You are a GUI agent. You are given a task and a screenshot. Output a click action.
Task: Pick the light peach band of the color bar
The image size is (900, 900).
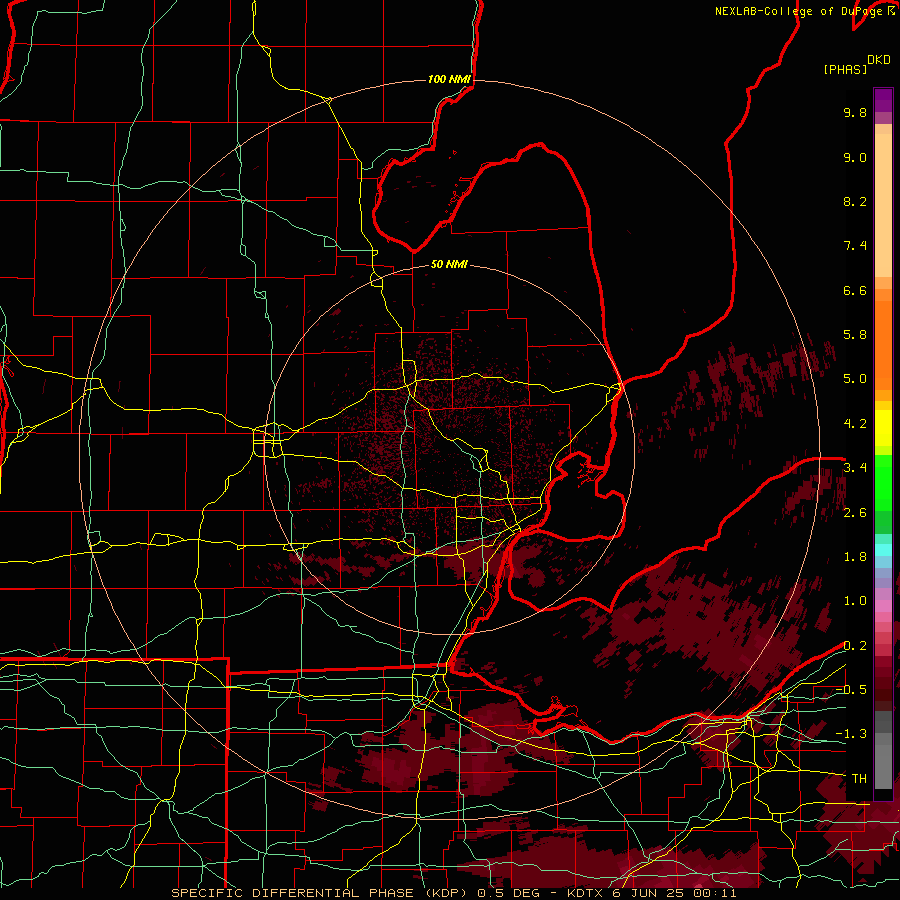tap(883, 205)
